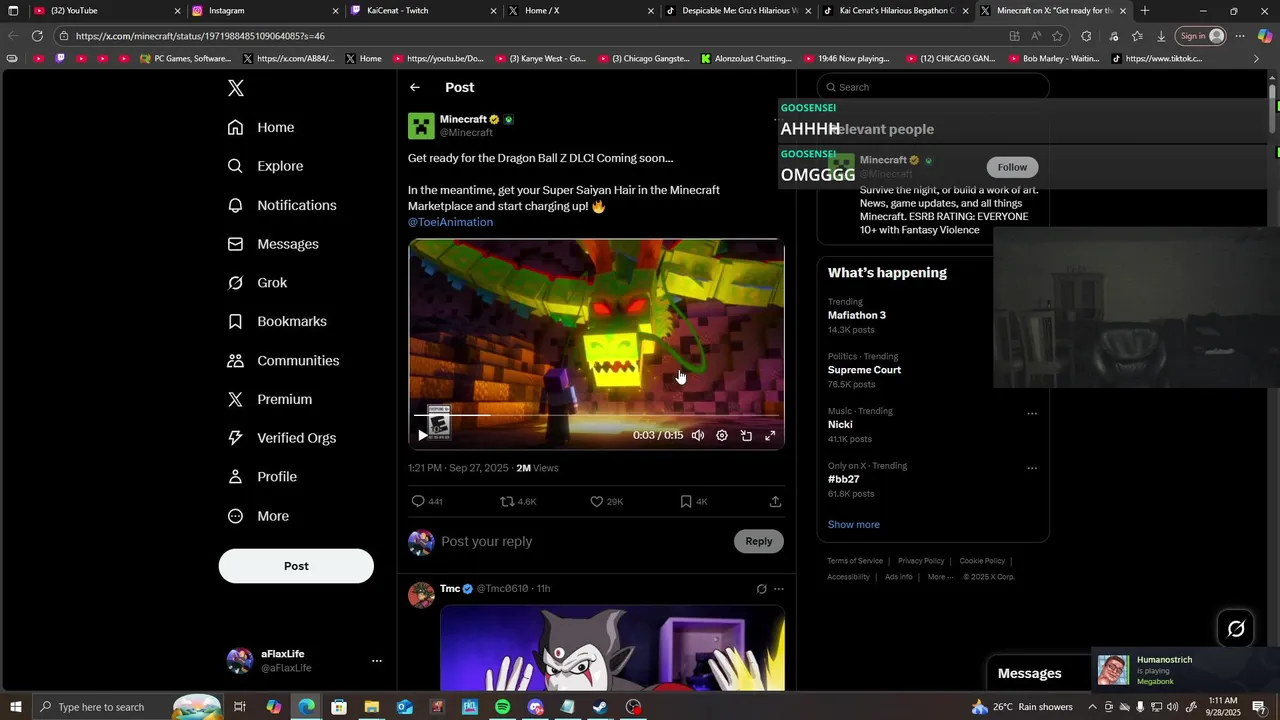The image size is (1280, 720).
Task: Click the Communities people icon
Action: (x=235, y=360)
